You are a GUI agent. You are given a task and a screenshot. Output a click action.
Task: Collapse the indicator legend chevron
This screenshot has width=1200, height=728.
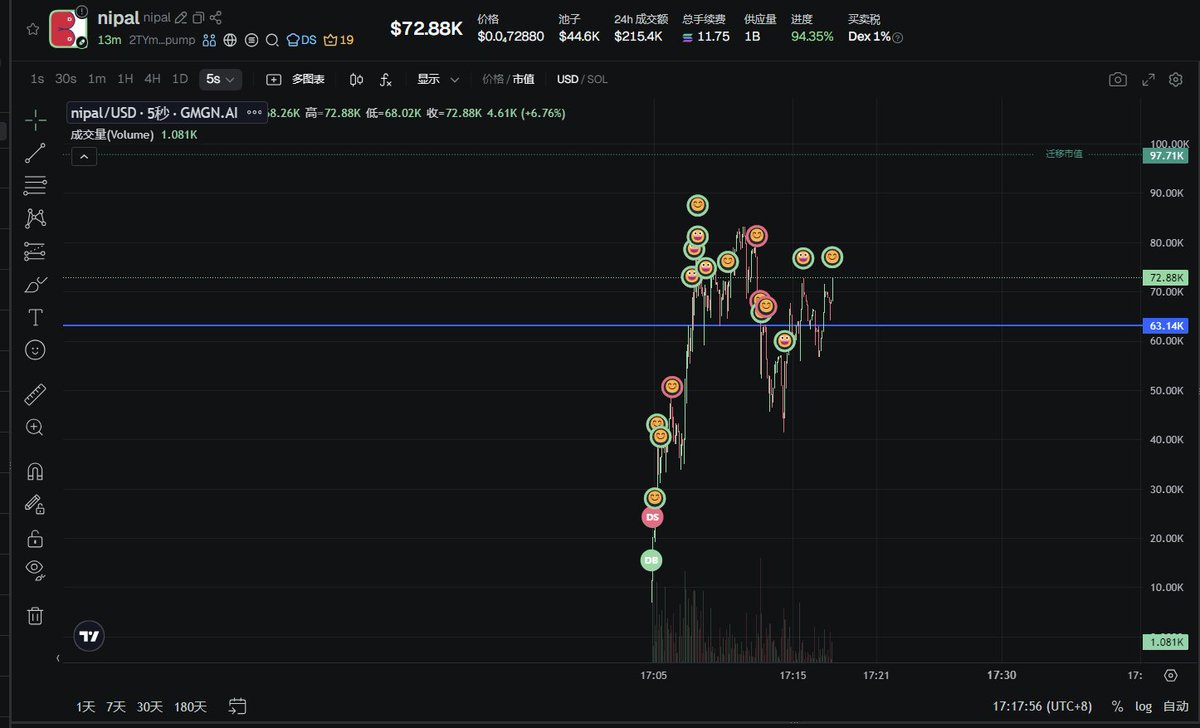pyautogui.click(x=84, y=156)
